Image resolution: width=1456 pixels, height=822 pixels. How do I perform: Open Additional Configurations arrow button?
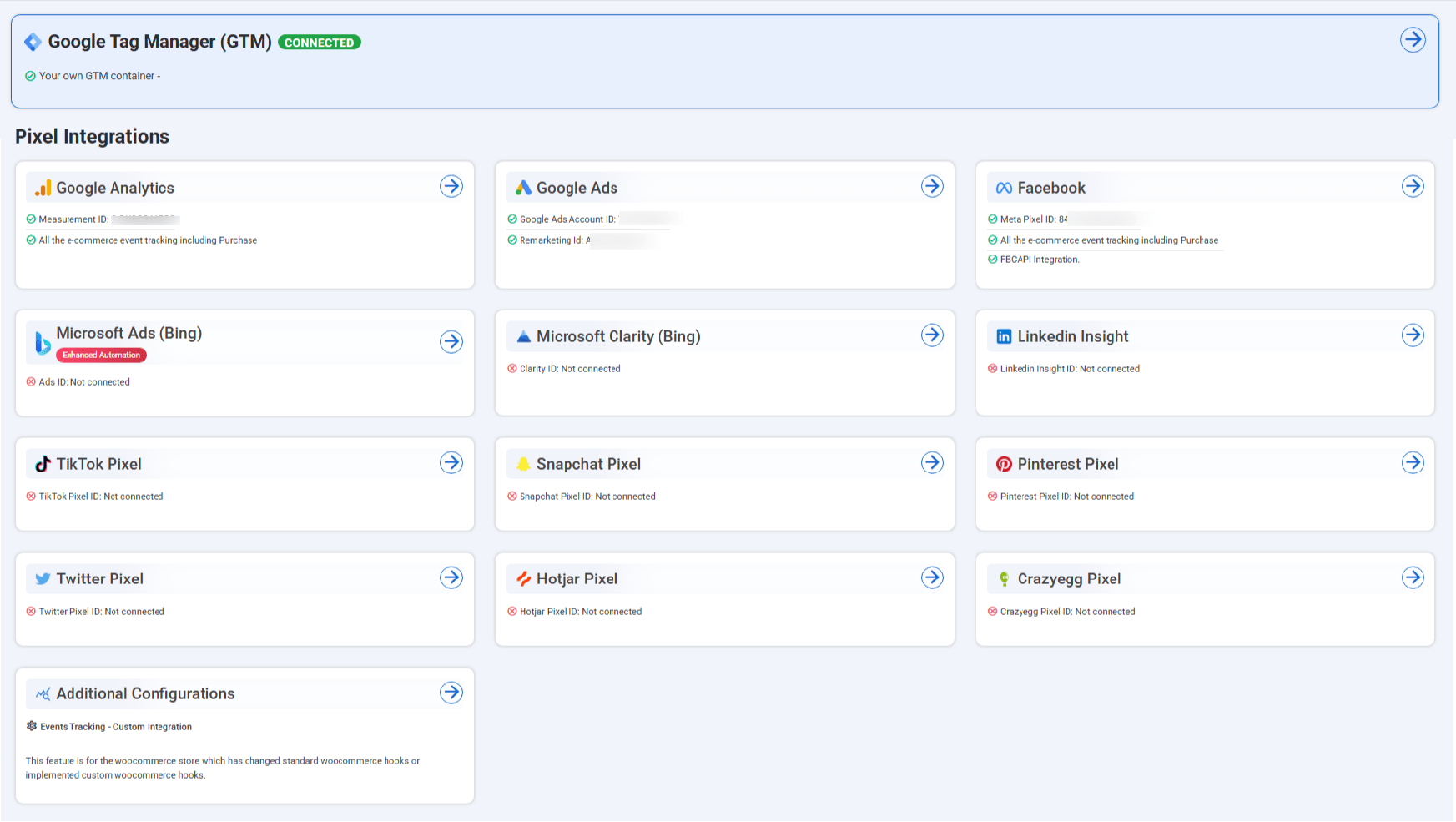coord(451,693)
